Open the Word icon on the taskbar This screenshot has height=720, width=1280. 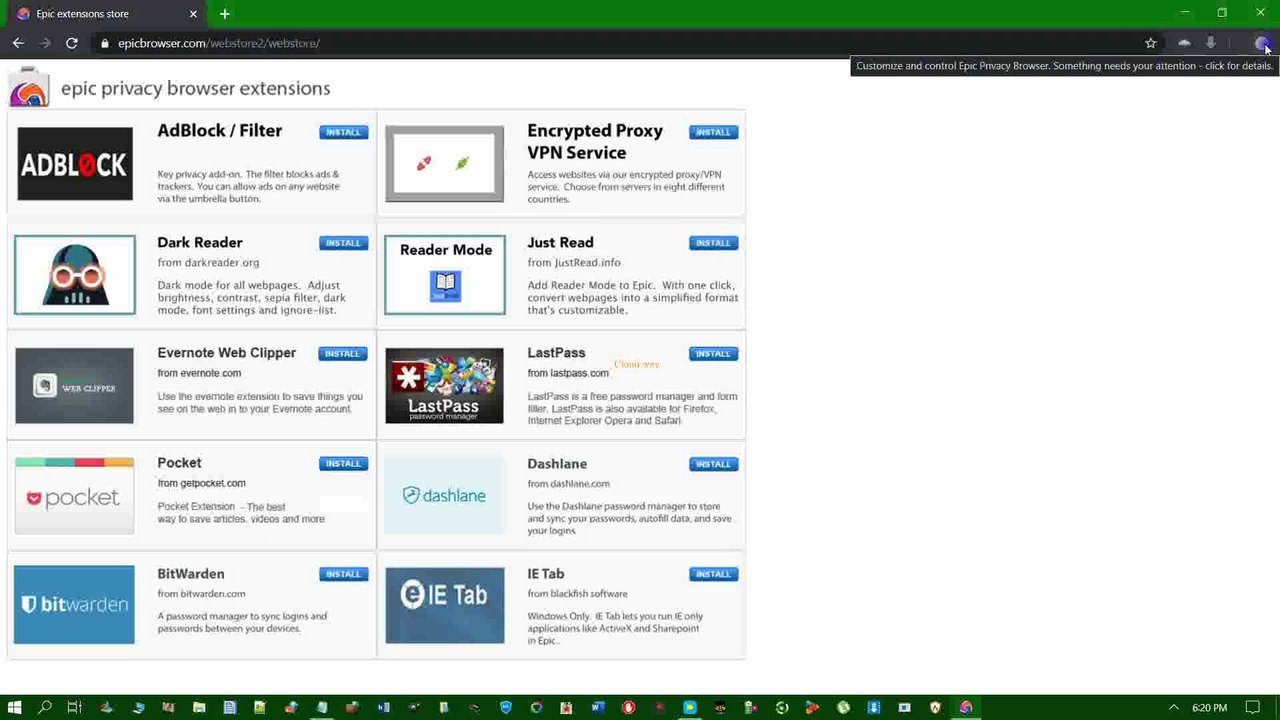(x=597, y=707)
